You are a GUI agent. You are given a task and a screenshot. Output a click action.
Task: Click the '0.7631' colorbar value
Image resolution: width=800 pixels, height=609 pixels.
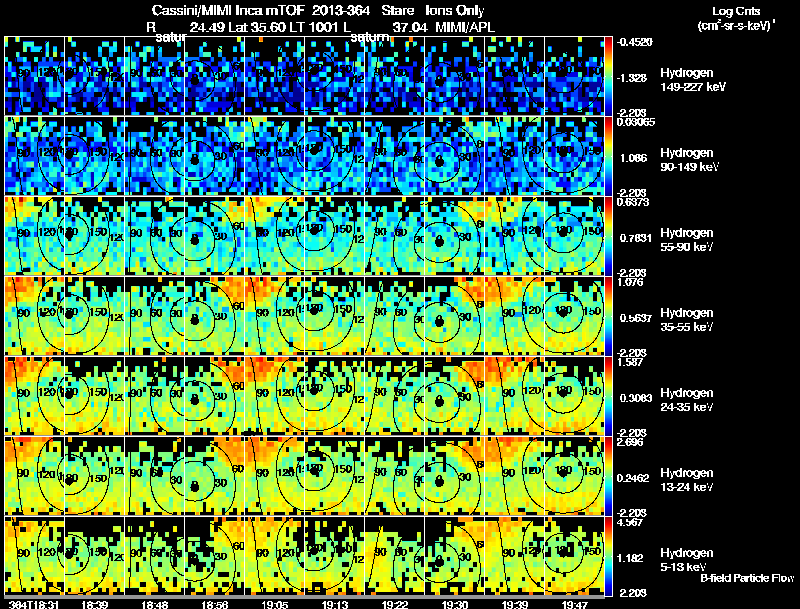[x=635, y=238]
